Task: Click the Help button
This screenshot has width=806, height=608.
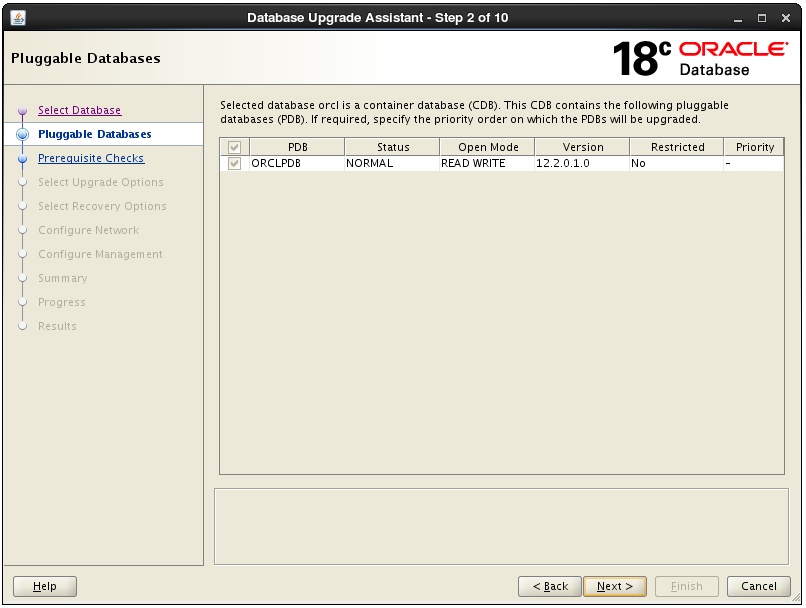Action: (x=45, y=586)
